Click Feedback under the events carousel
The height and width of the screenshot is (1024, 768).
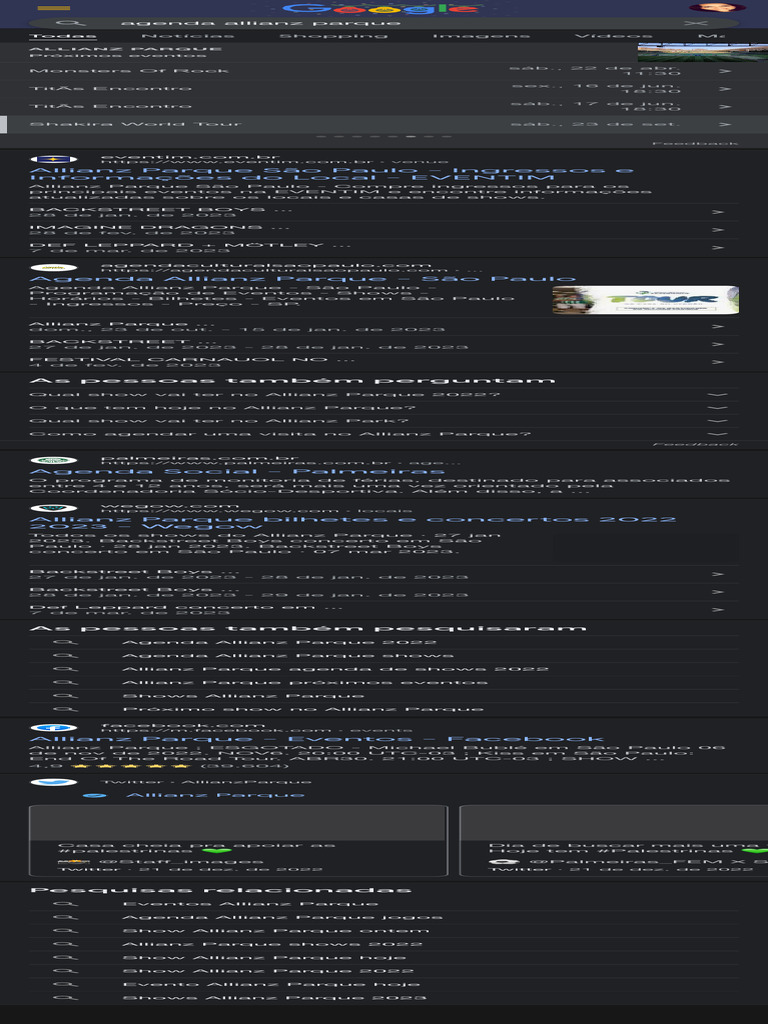click(x=695, y=143)
